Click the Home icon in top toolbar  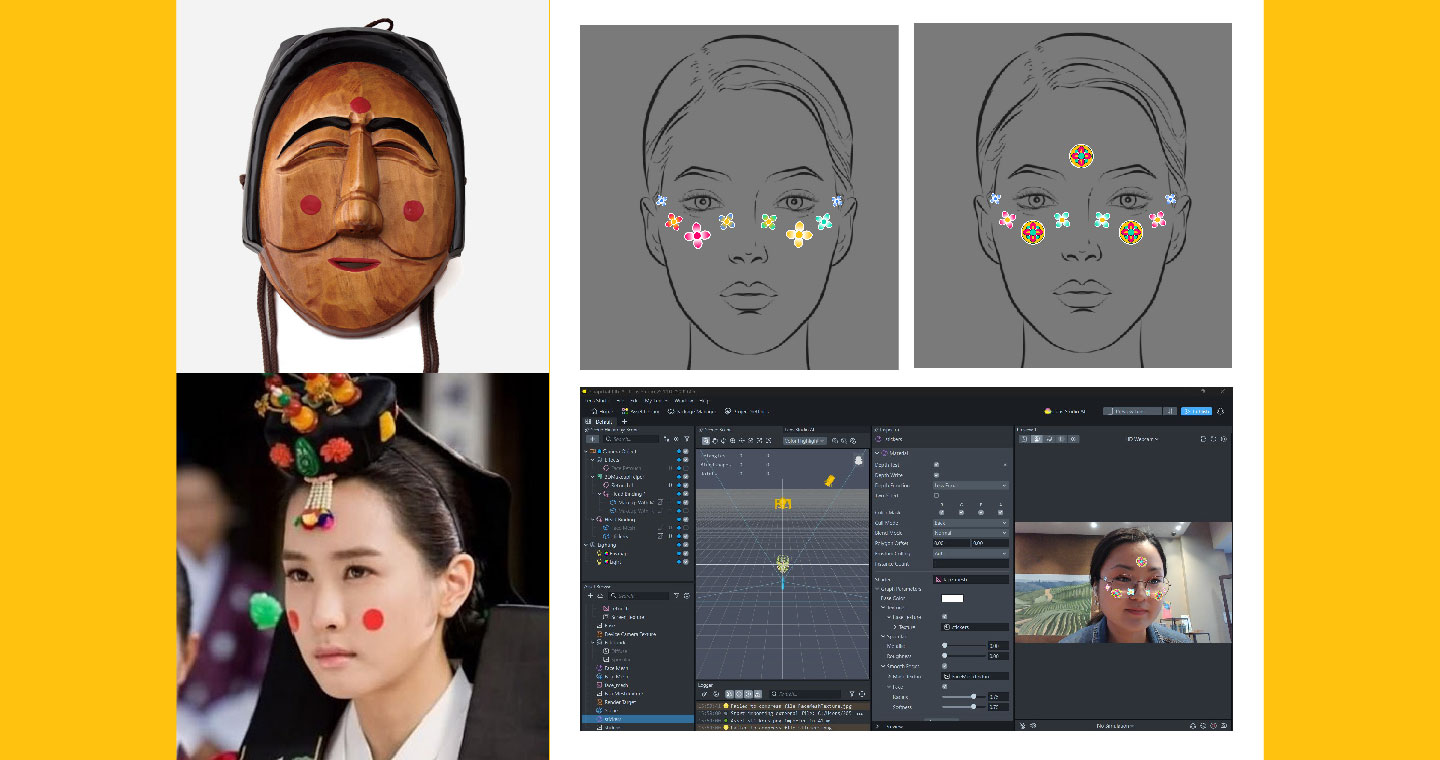pos(595,411)
